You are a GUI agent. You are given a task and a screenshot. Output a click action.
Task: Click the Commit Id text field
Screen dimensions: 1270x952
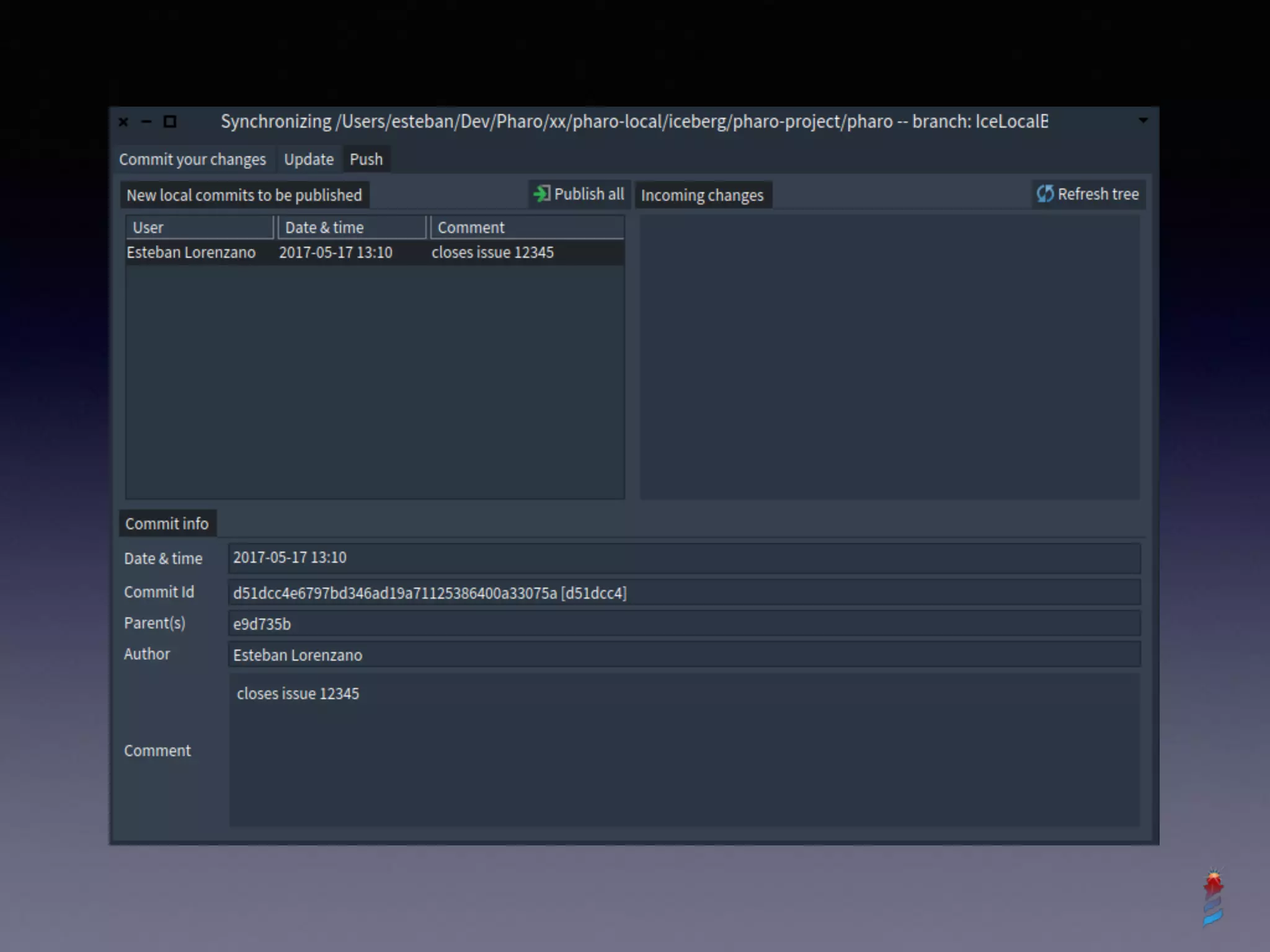tap(683, 593)
